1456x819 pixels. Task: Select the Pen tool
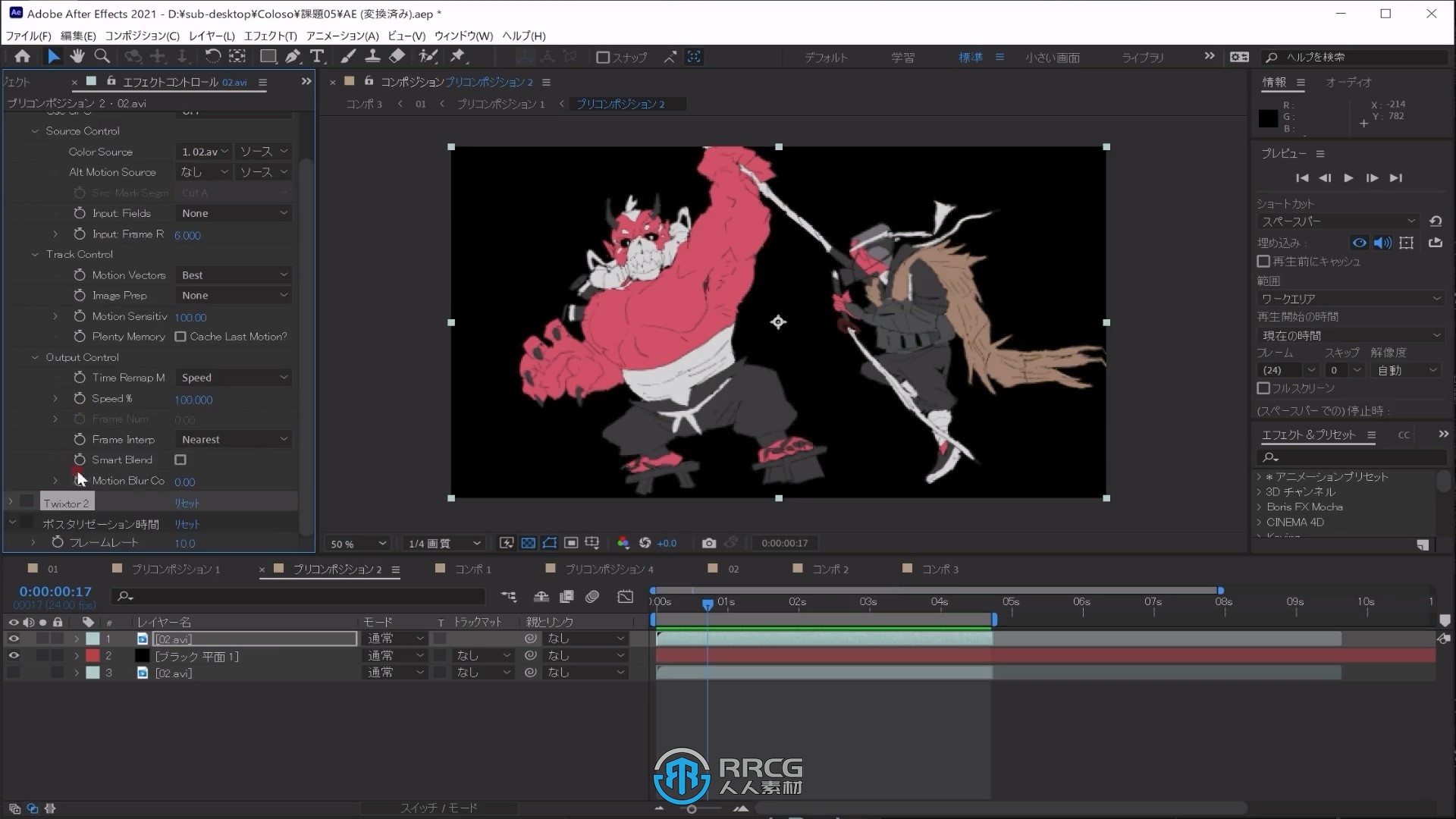tap(293, 56)
